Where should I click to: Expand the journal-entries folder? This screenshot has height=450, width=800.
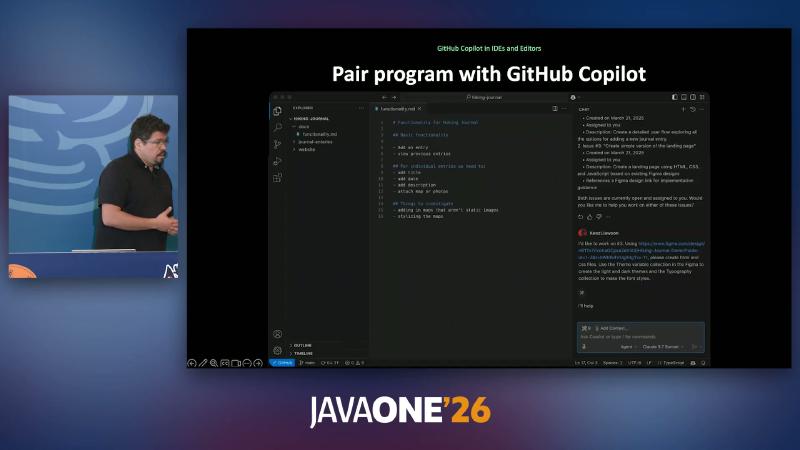313,142
